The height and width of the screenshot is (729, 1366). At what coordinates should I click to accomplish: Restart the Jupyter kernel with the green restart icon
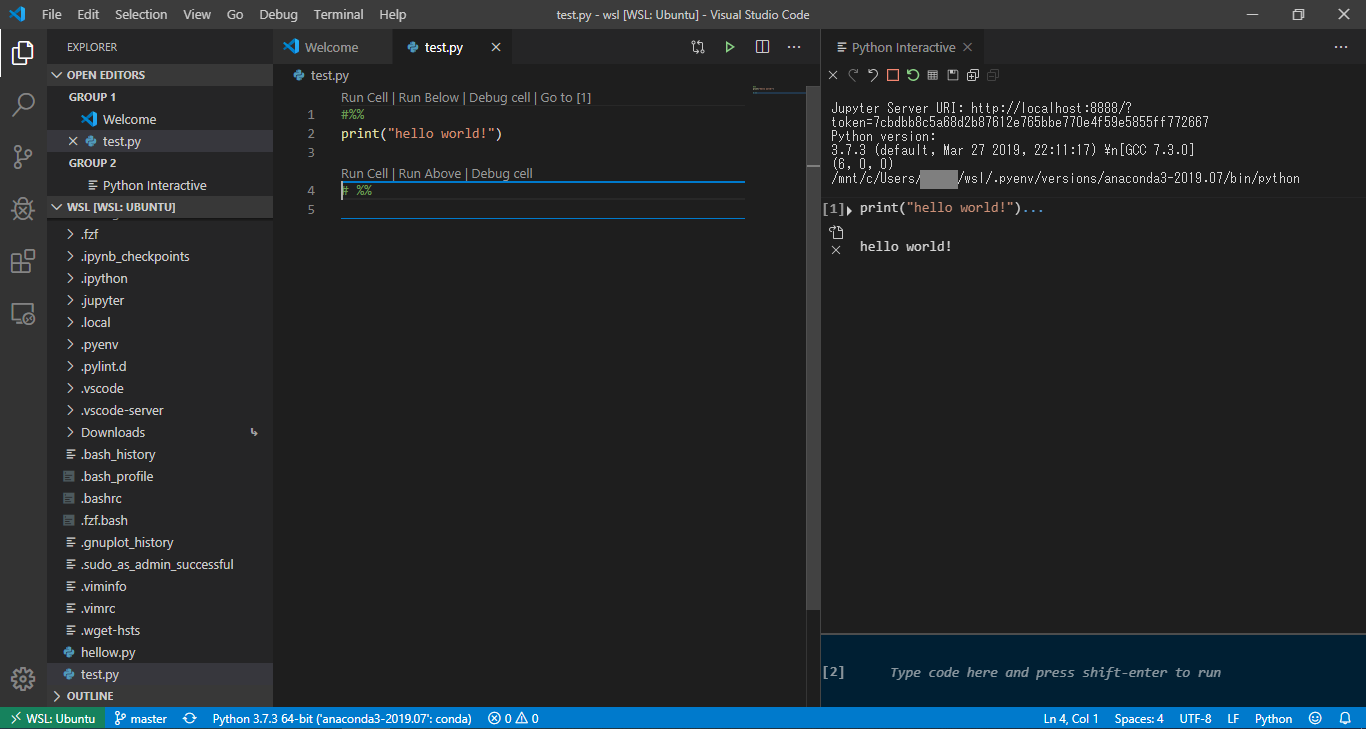(x=912, y=75)
